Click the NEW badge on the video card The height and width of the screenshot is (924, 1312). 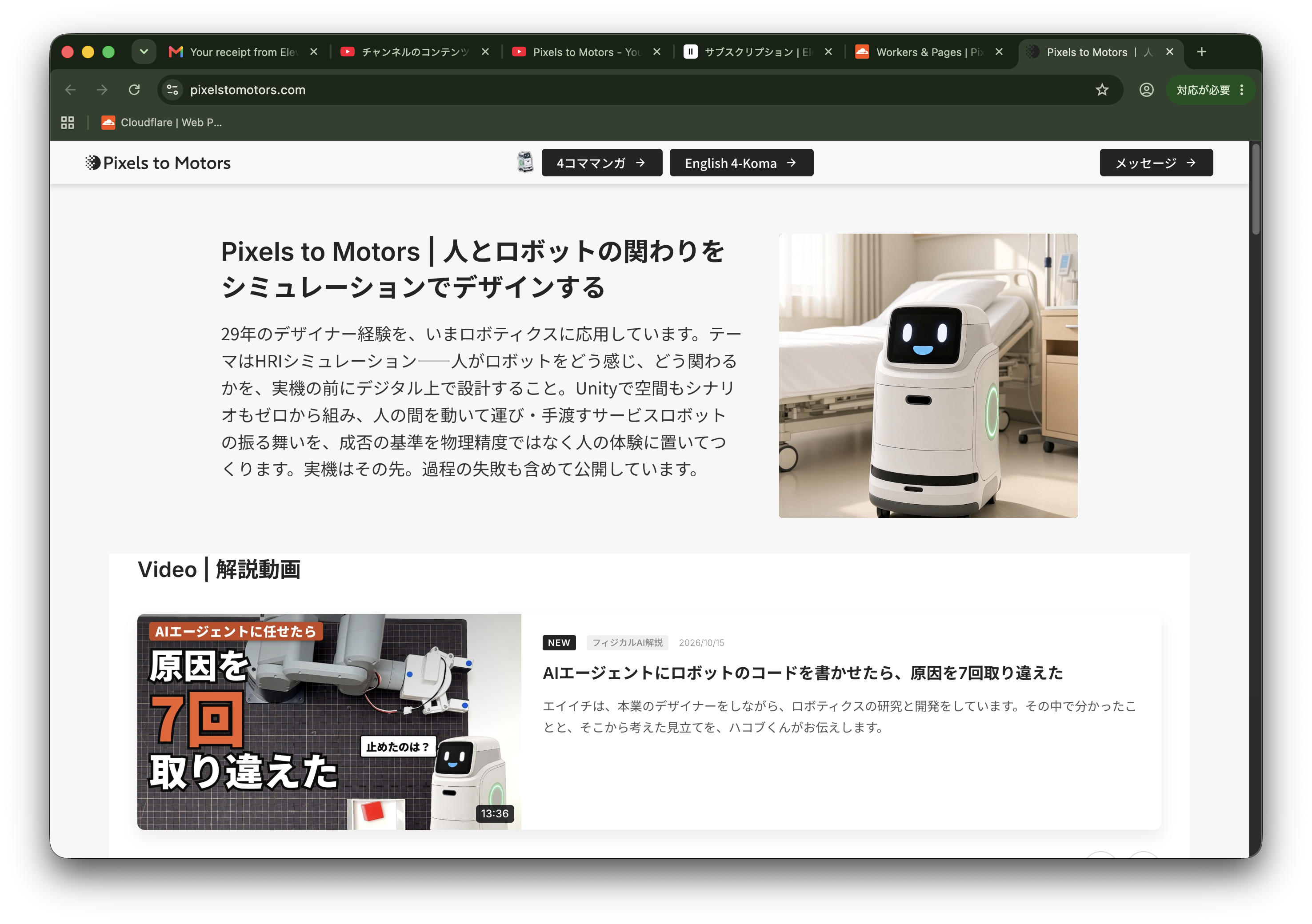(559, 642)
